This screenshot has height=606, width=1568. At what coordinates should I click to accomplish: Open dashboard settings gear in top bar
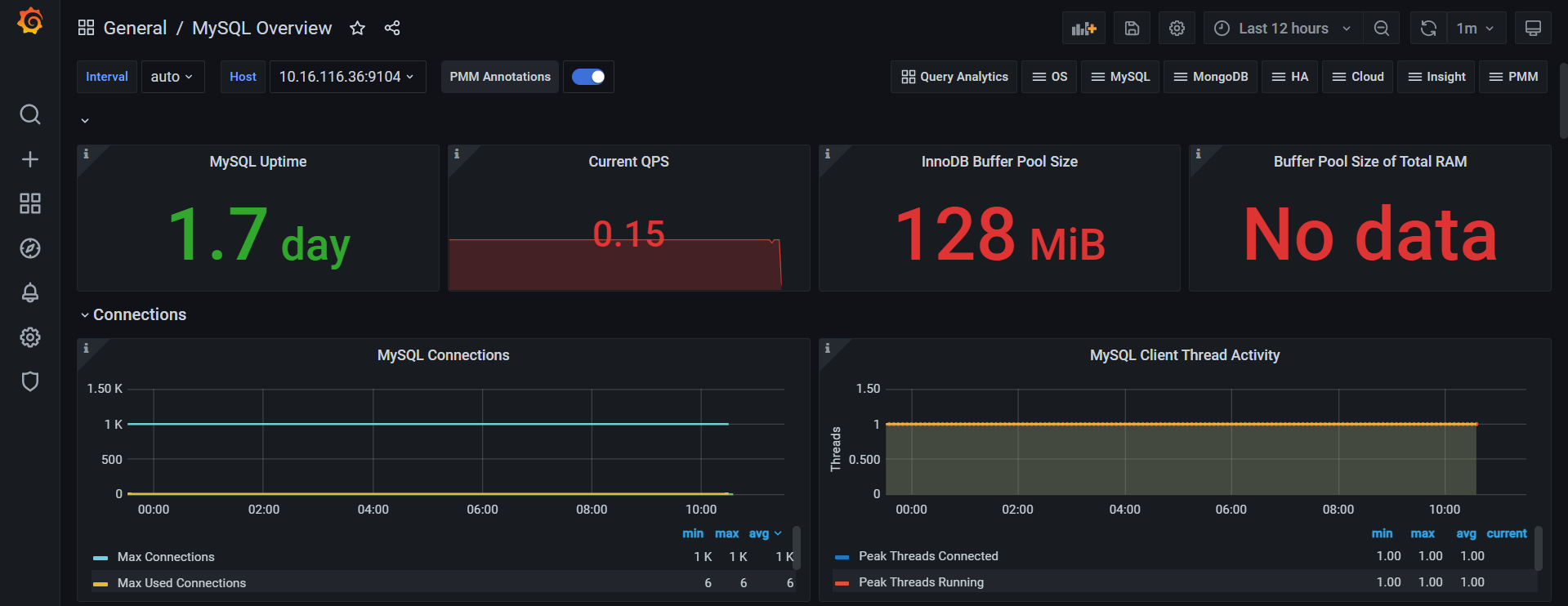(x=1177, y=29)
